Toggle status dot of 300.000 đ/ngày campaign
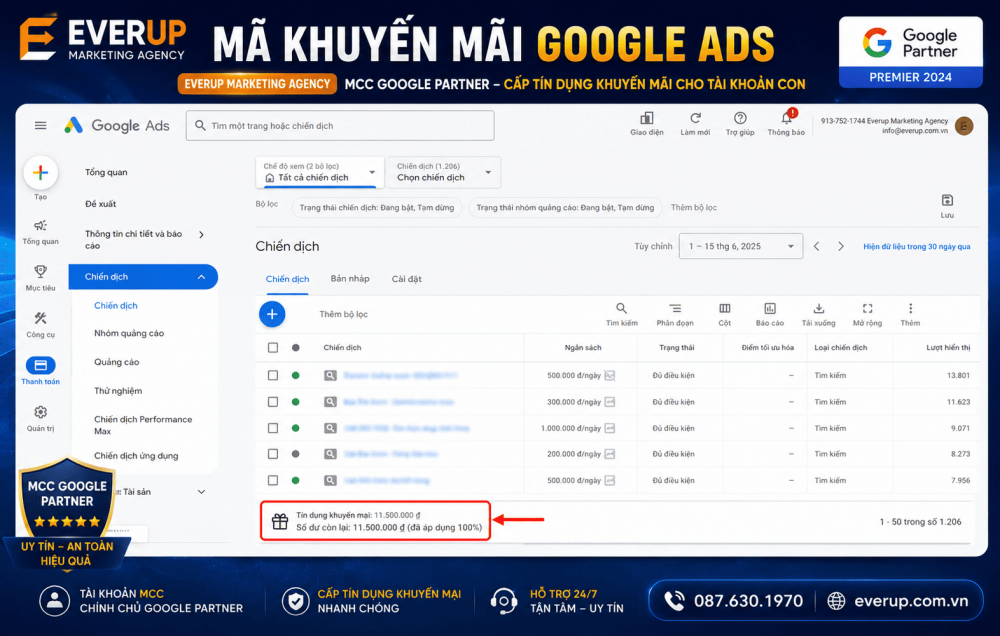The width and height of the screenshot is (1000, 636). coord(295,402)
